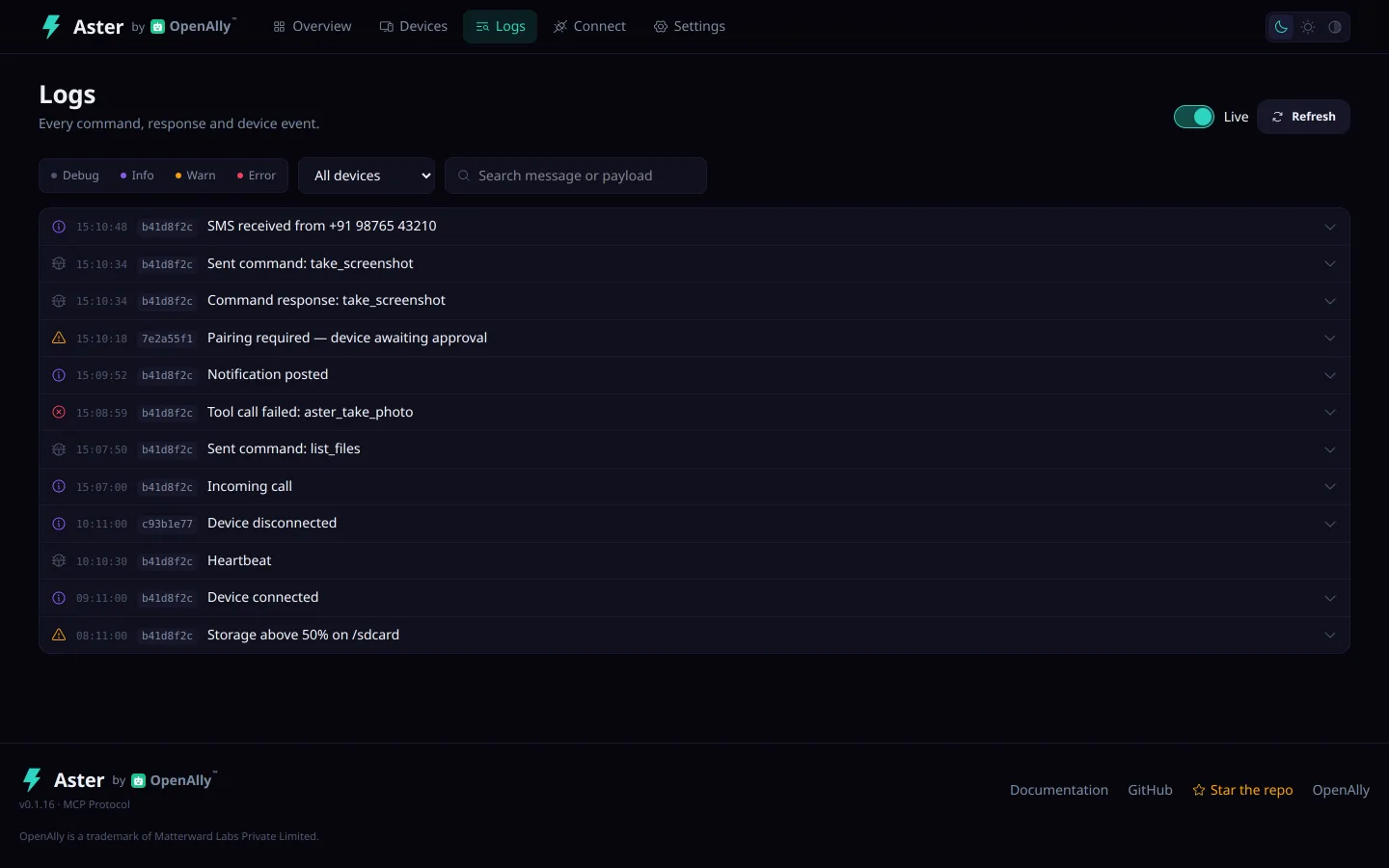Open the GitHub footer link
Viewport: 1389px width, 868px height.
click(1150, 790)
